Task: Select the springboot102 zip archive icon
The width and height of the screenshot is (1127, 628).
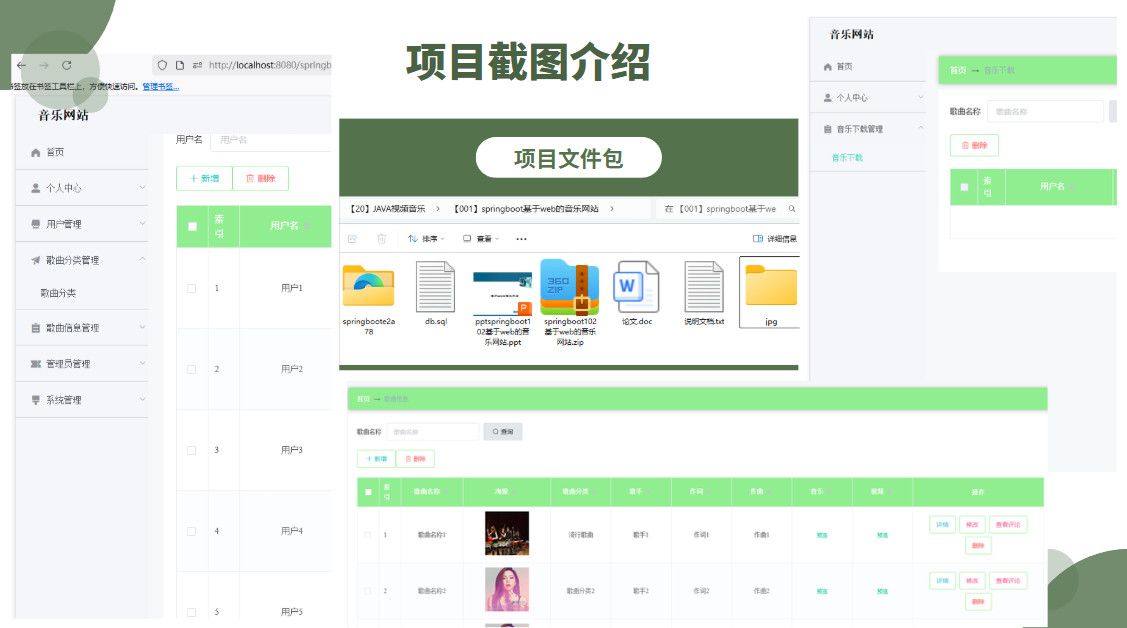Action: pyautogui.click(x=570, y=287)
